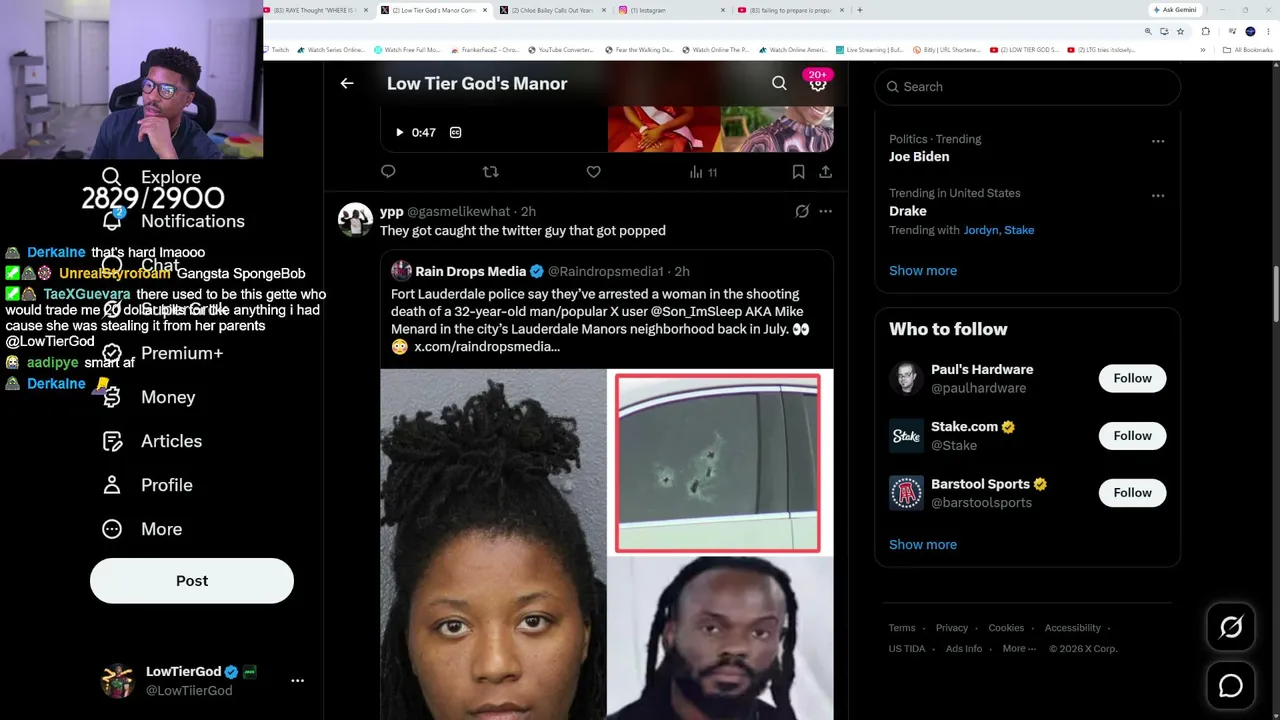This screenshot has height=720, width=1280.
Task: Open the Accessibility footer link
Action: pyautogui.click(x=1073, y=628)
